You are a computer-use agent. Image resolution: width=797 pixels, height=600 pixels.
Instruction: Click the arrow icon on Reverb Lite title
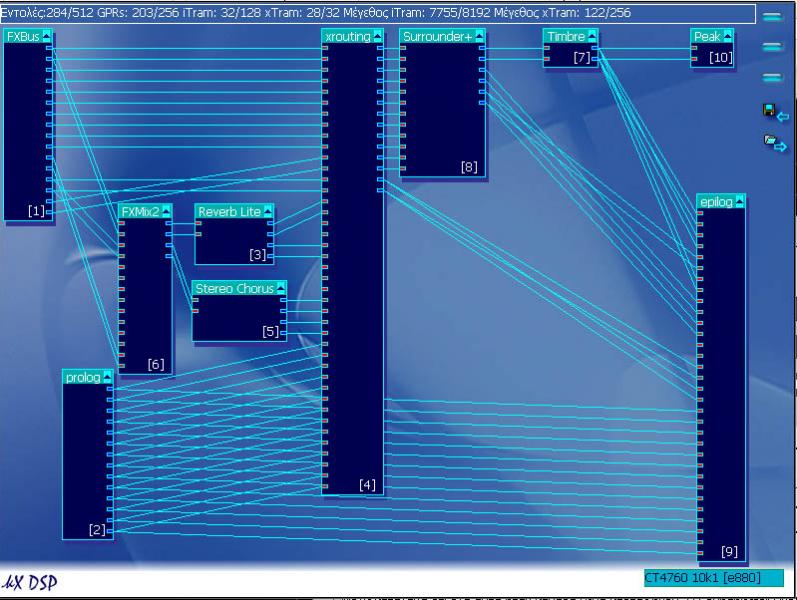click(268, 212)
